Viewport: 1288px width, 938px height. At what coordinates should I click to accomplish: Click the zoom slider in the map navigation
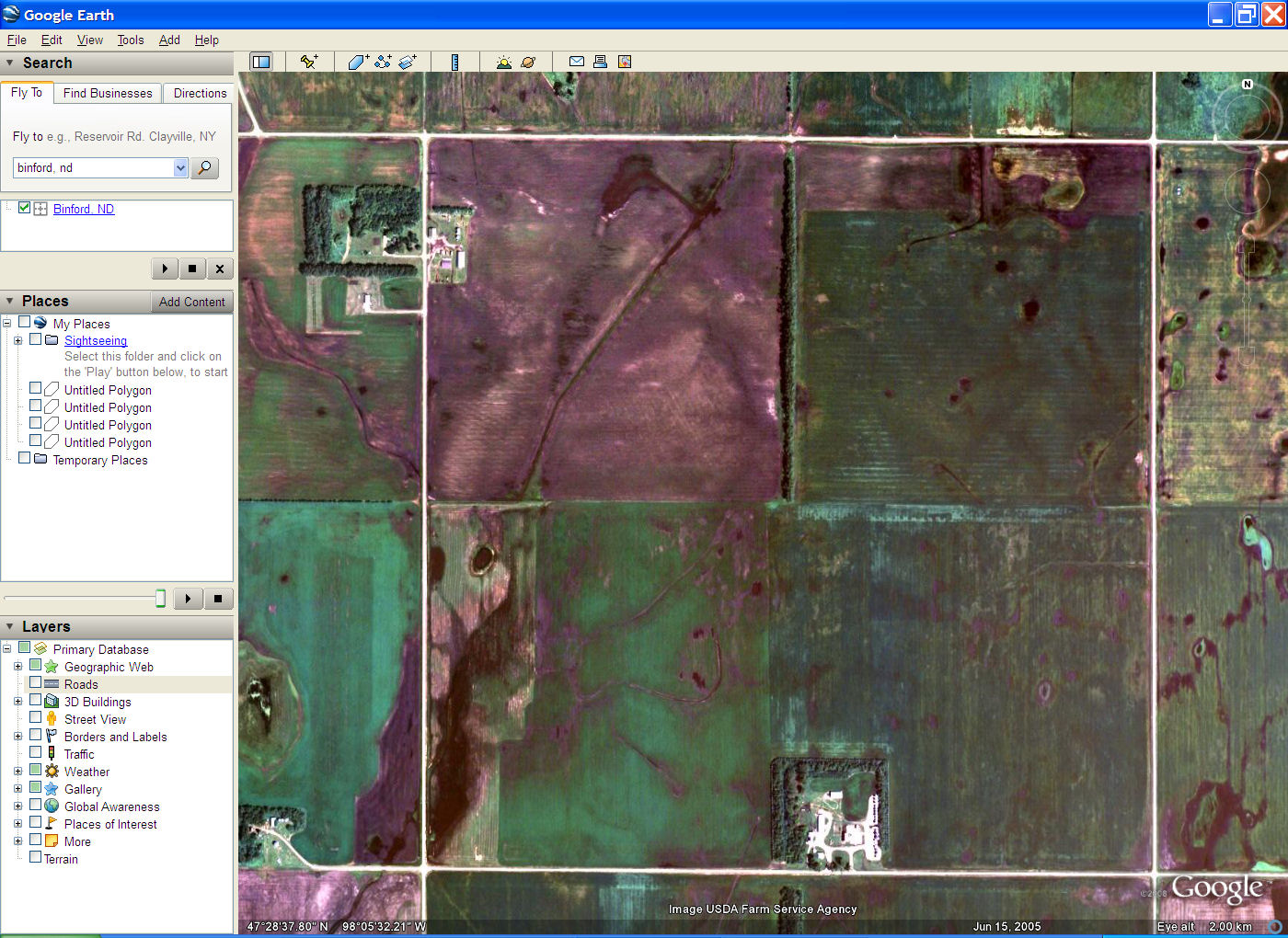pos(1246,298)
